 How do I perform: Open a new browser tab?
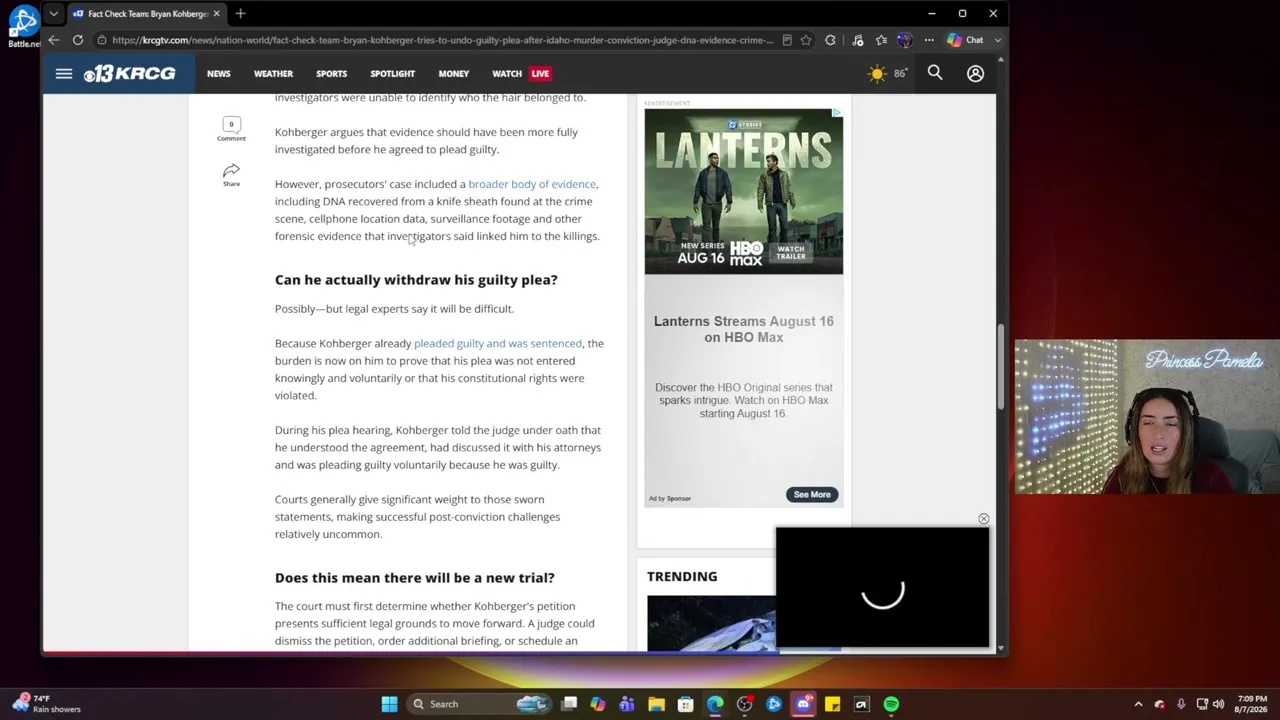tap(240, 14)
